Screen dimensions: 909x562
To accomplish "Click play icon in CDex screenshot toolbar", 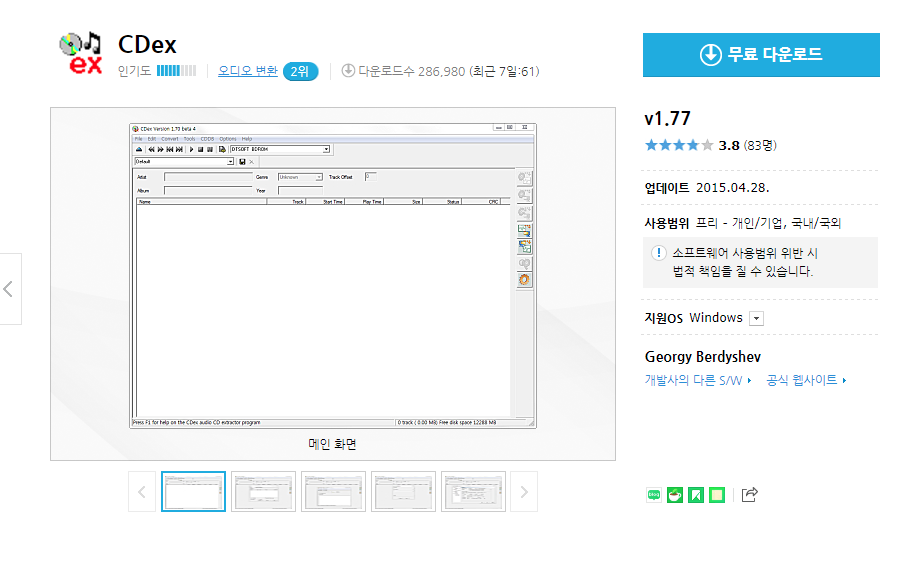I will click(x=191, y=149).
